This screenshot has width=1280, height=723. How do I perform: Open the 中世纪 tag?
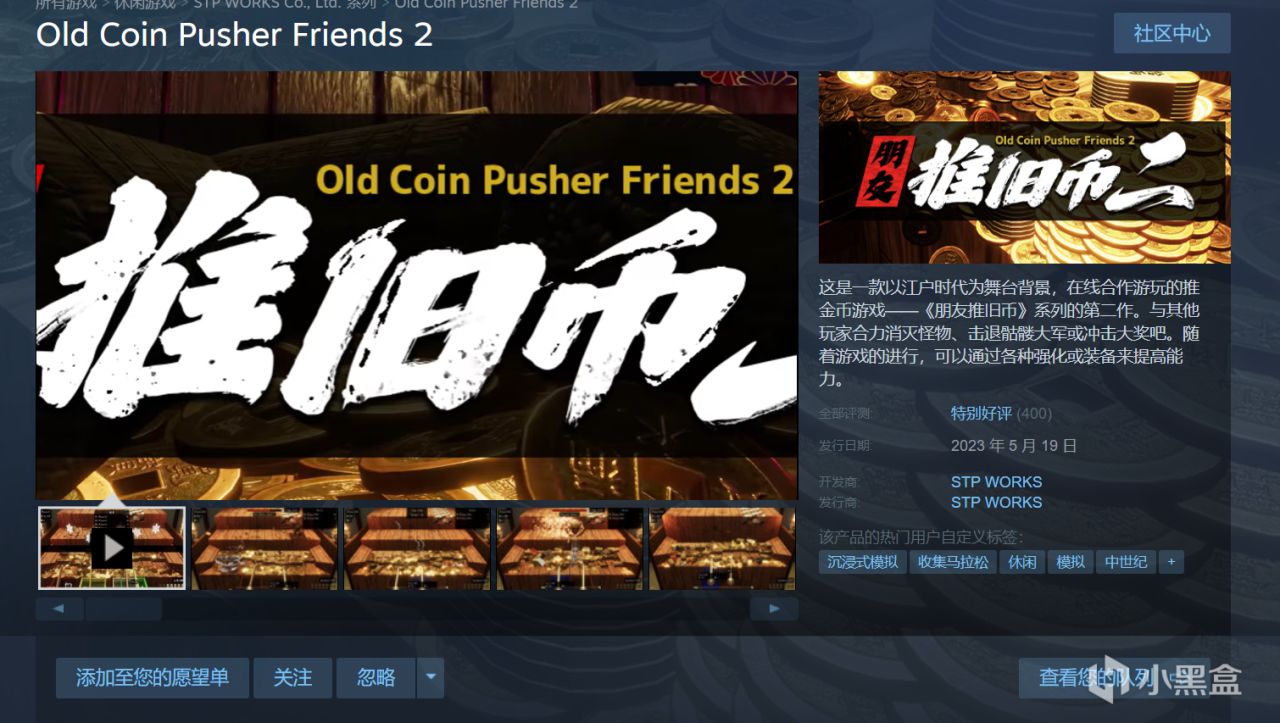(1126, 562)
